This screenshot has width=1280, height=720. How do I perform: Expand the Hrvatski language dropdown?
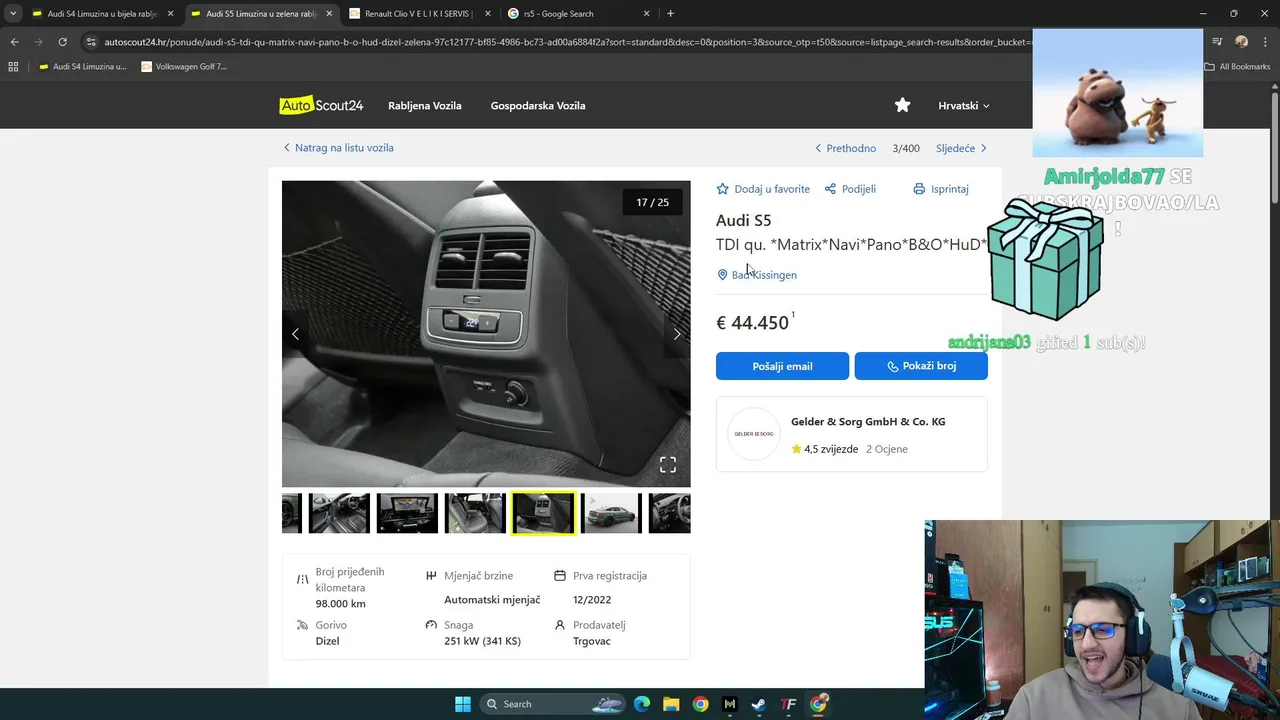[x=964, y=105]
